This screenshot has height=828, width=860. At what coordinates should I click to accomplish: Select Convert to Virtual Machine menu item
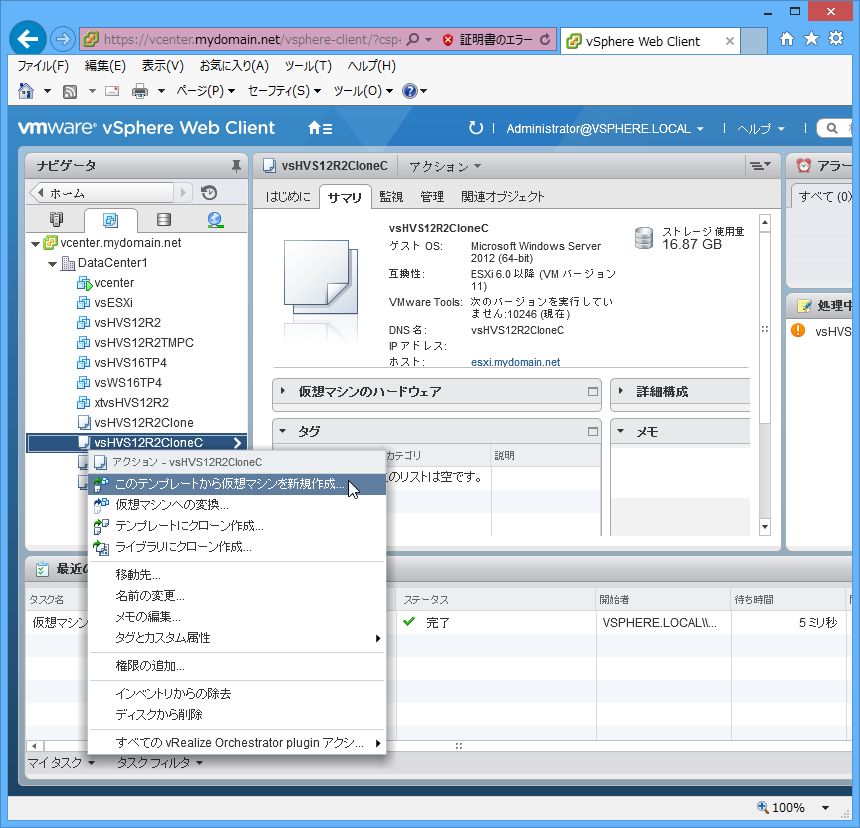237,504
